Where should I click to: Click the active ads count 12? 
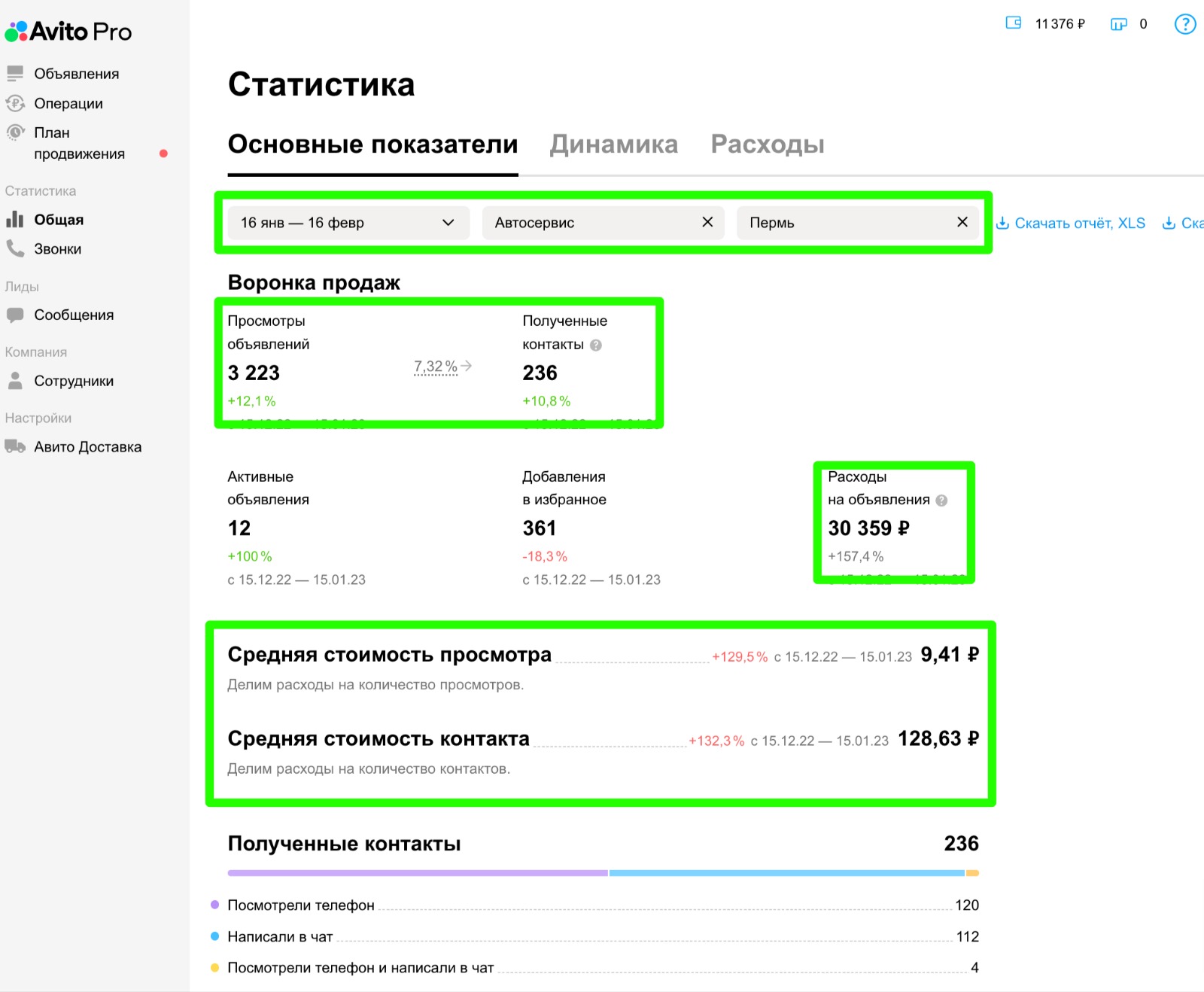pos(239,528)
